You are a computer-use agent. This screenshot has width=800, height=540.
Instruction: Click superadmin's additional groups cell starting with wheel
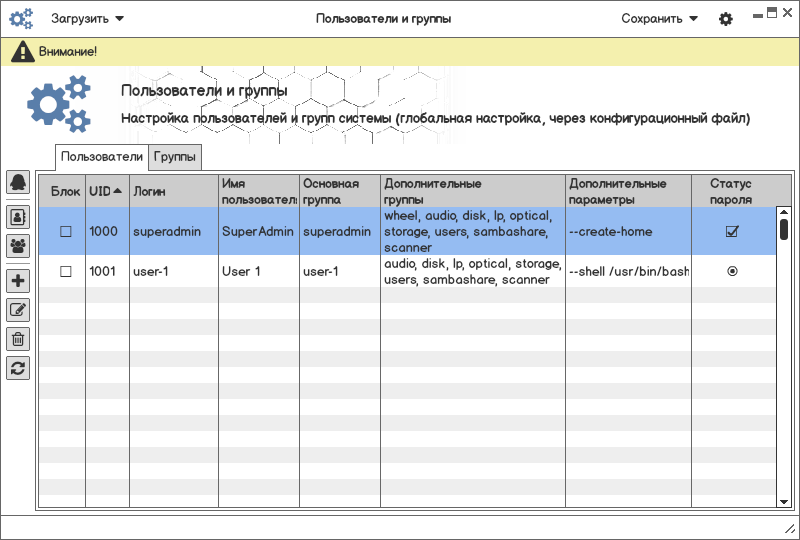(473, 231)
